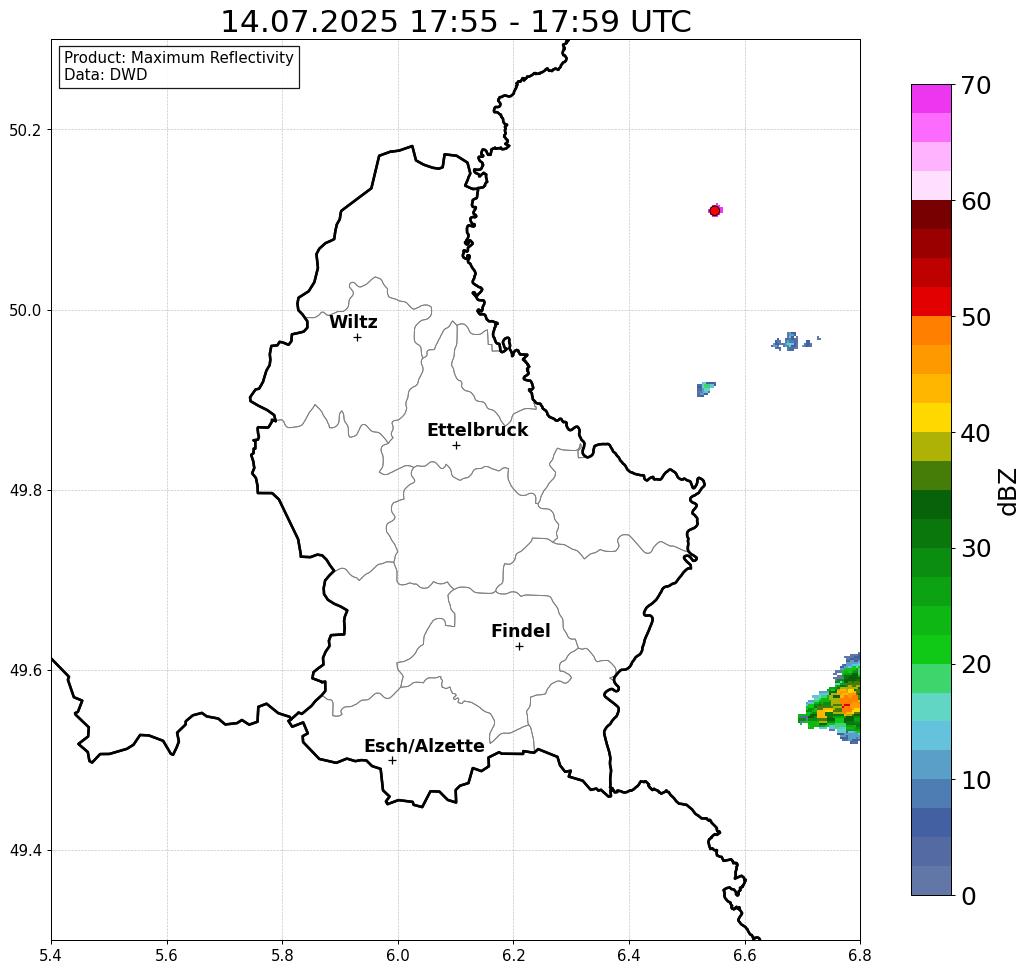Click the 5.6 longitude tick label
Image resolution: width=1029 pixels, height=973 pixels.
(x=167, y=955)
